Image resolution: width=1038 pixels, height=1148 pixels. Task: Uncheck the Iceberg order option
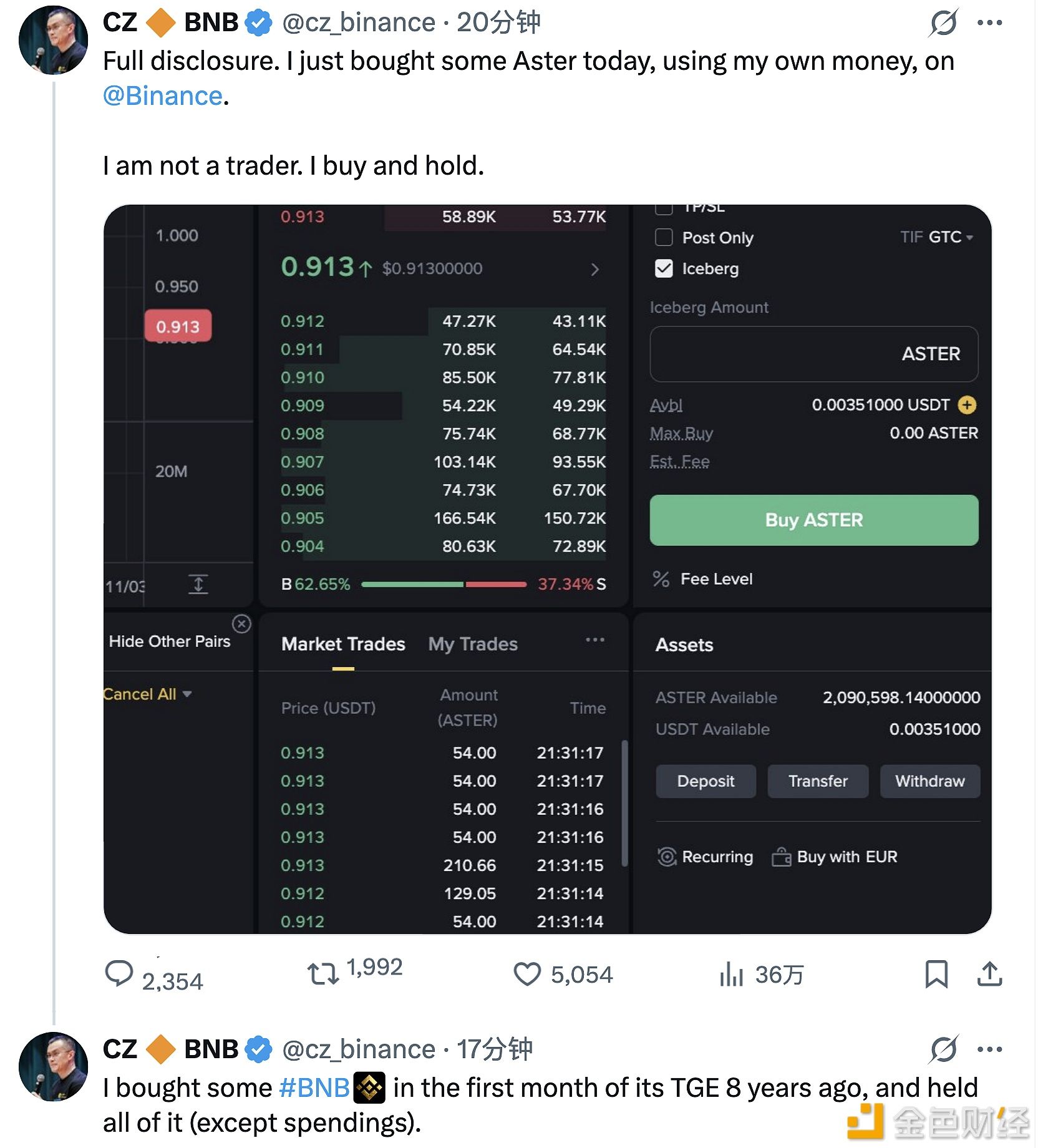663,269
